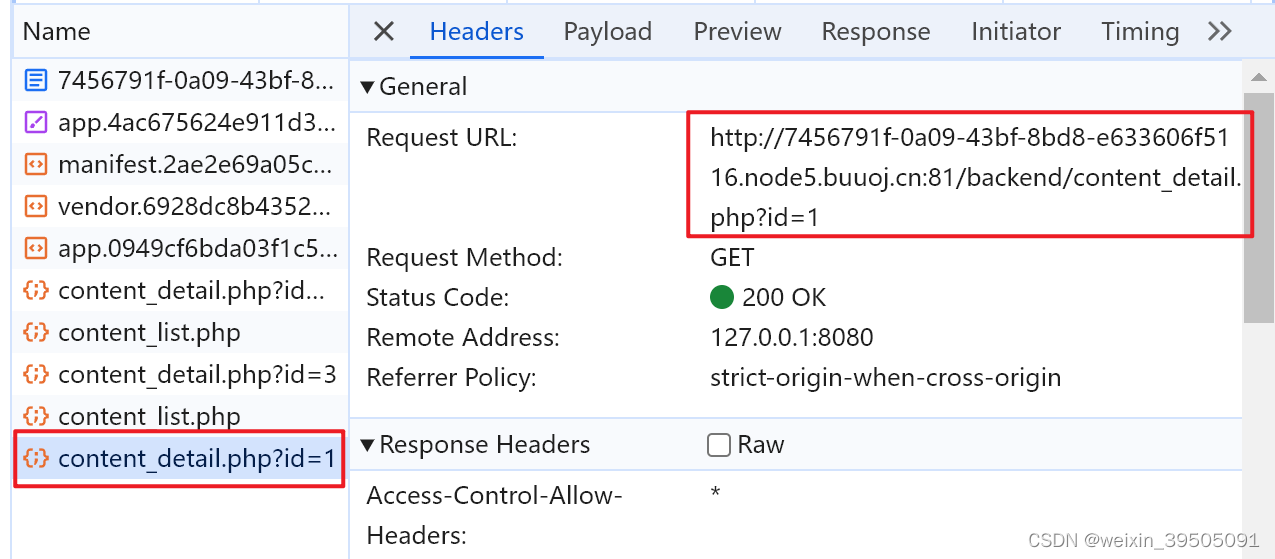Screen dimensions: 1275x559
Task: Click the XHR icon of content_detail.php?id=3
Action: pyautogui.click(x=36, y=375)
